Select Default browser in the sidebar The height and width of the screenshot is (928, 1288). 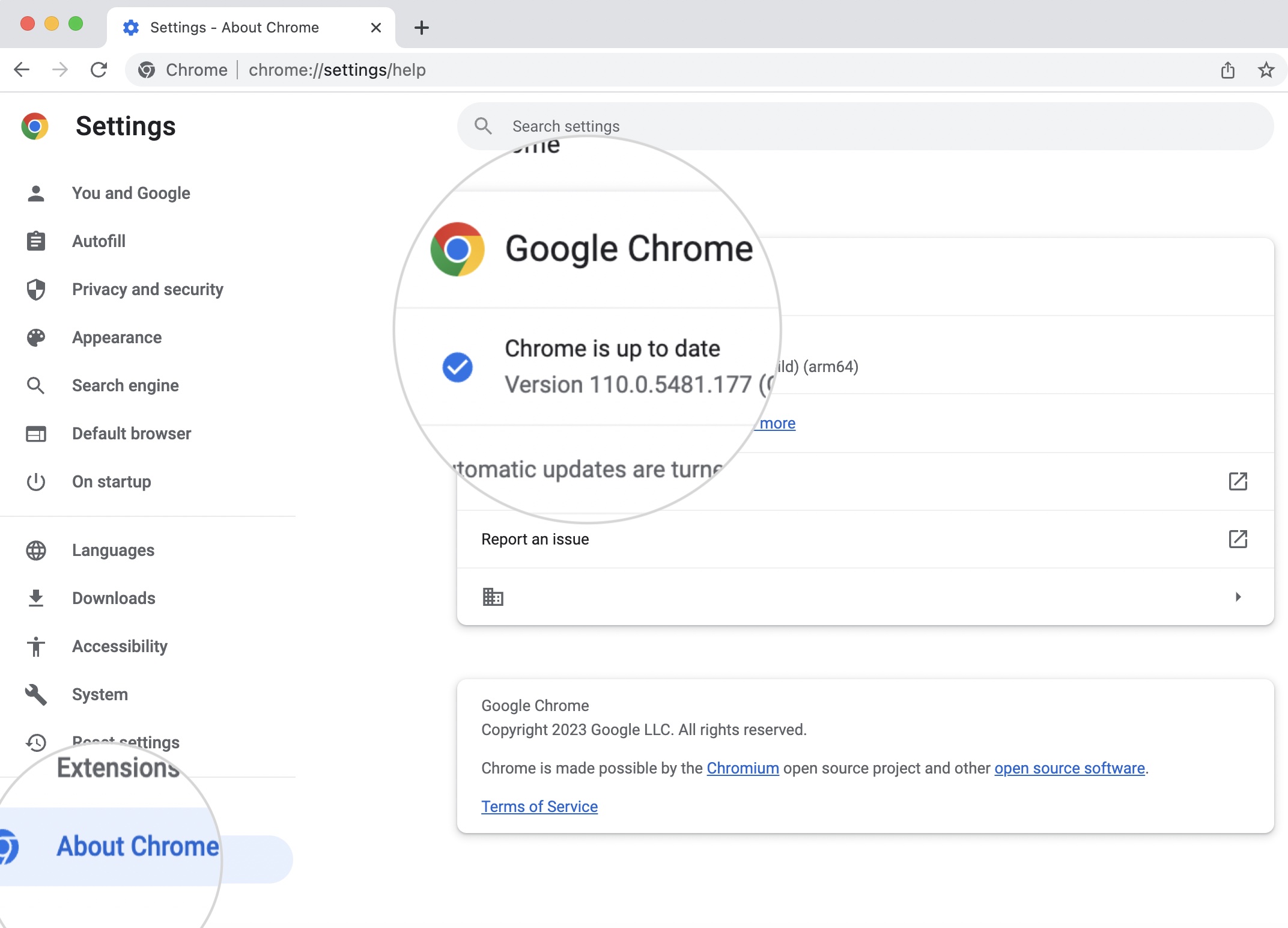(x=132, y=433)
